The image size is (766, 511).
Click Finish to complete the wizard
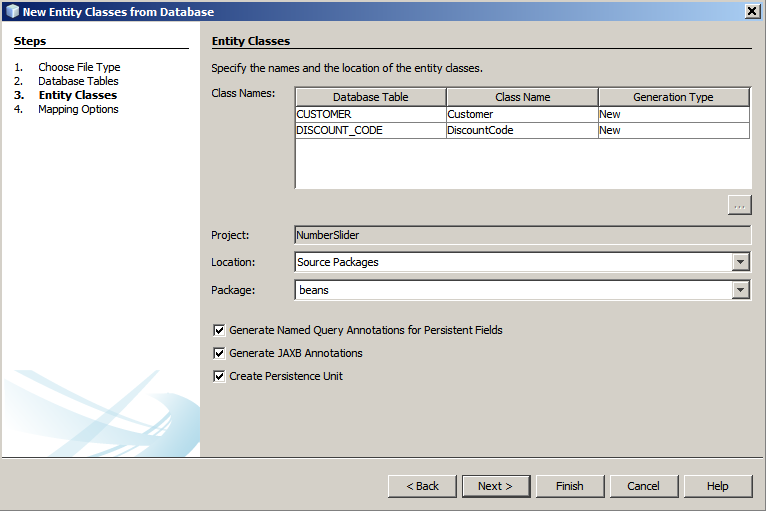[x=569, y=486]
